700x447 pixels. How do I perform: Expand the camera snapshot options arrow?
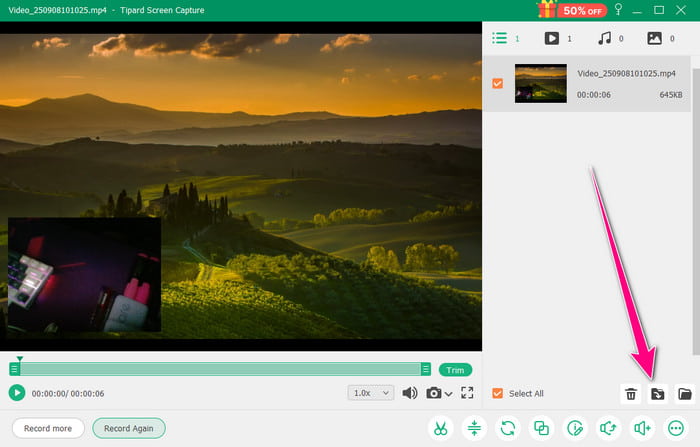click(x=449, y=394)
